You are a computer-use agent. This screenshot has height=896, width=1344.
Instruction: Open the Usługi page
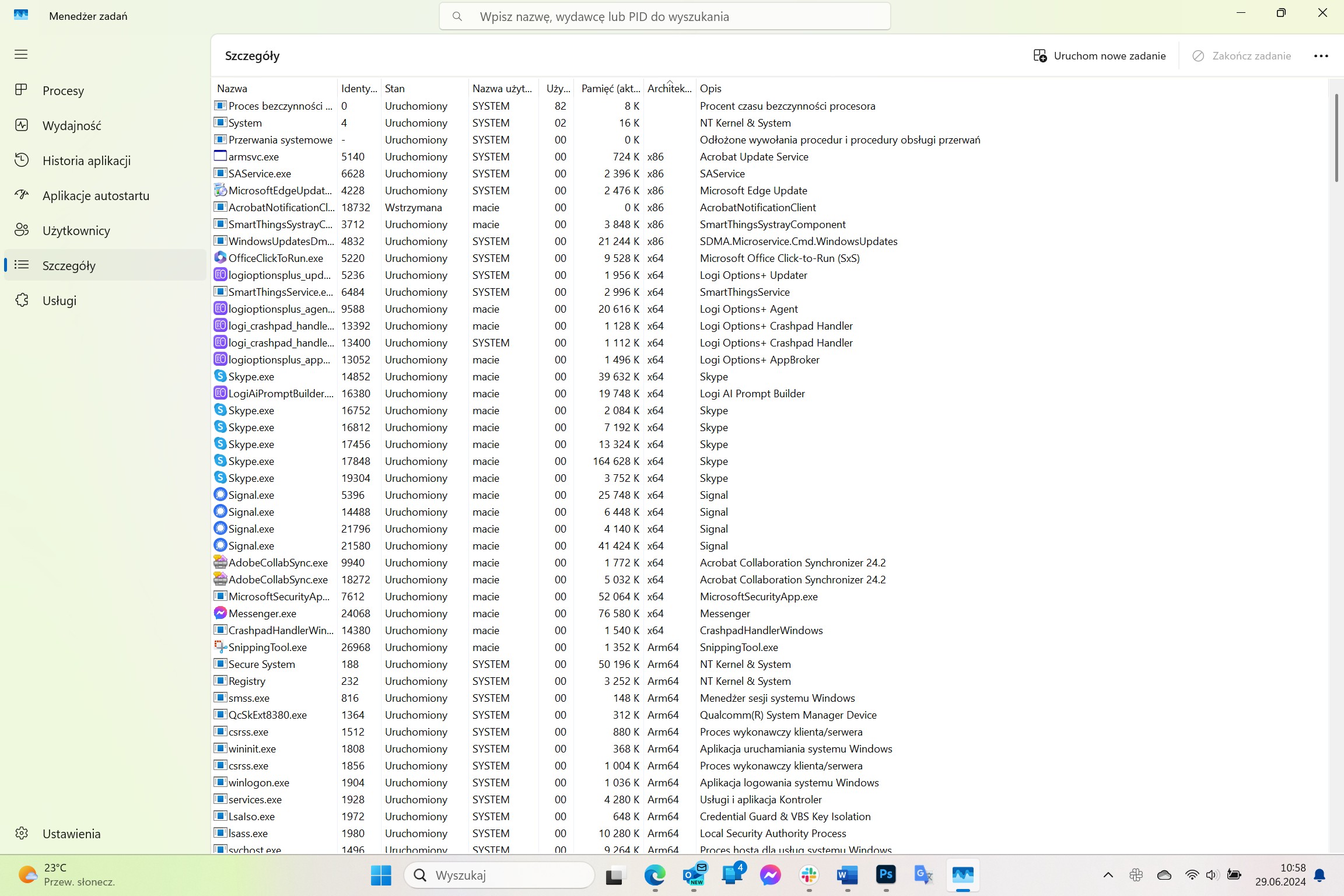coord(105,300)
